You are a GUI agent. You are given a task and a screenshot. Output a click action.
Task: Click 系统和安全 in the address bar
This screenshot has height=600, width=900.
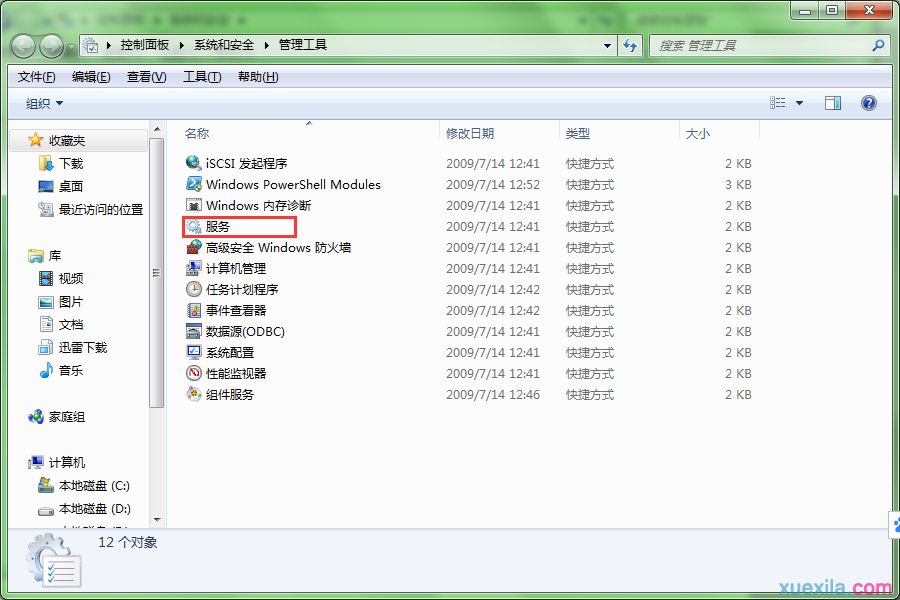pos(224,45)
